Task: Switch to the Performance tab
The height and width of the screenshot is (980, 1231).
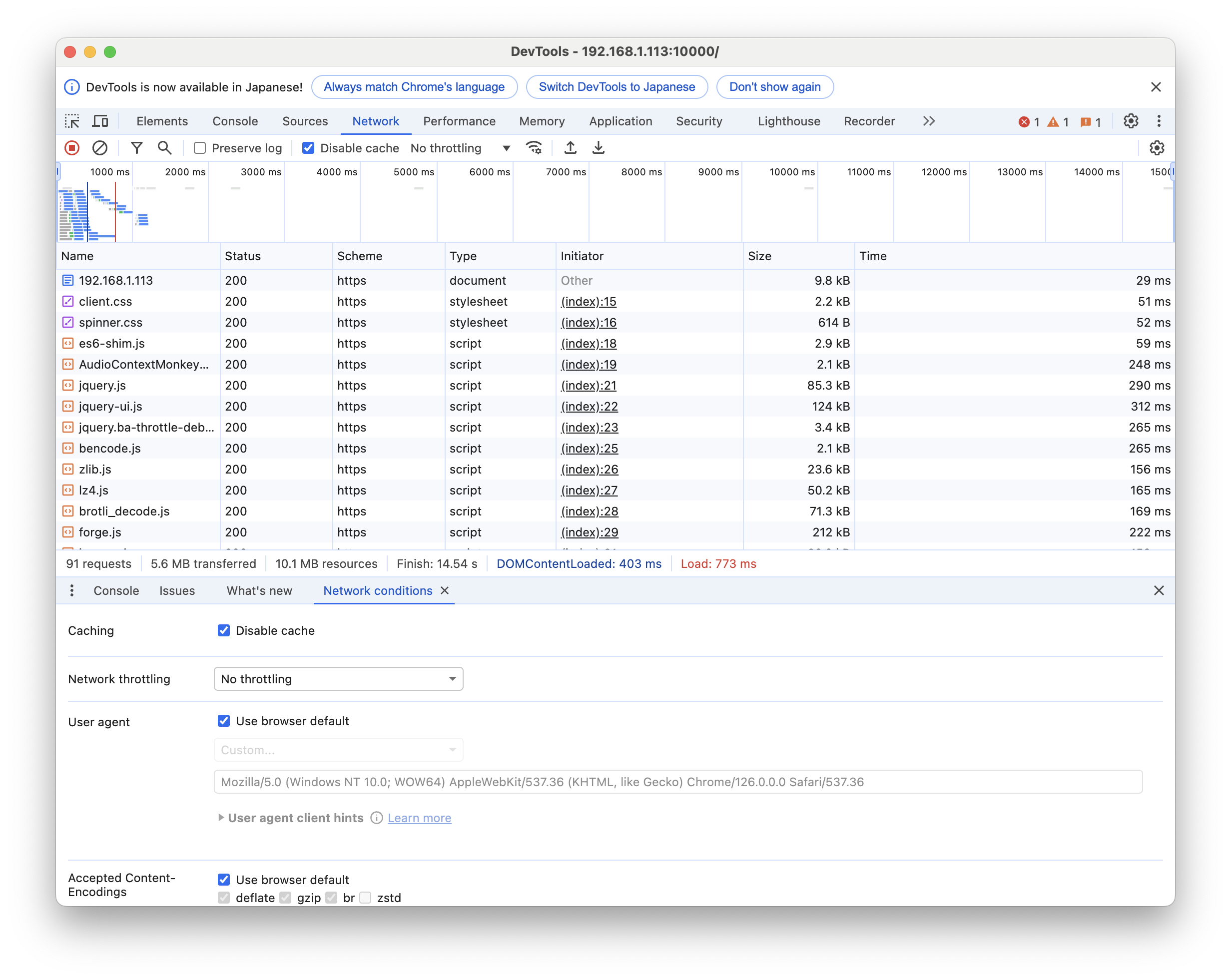Action: click(459, 121)
